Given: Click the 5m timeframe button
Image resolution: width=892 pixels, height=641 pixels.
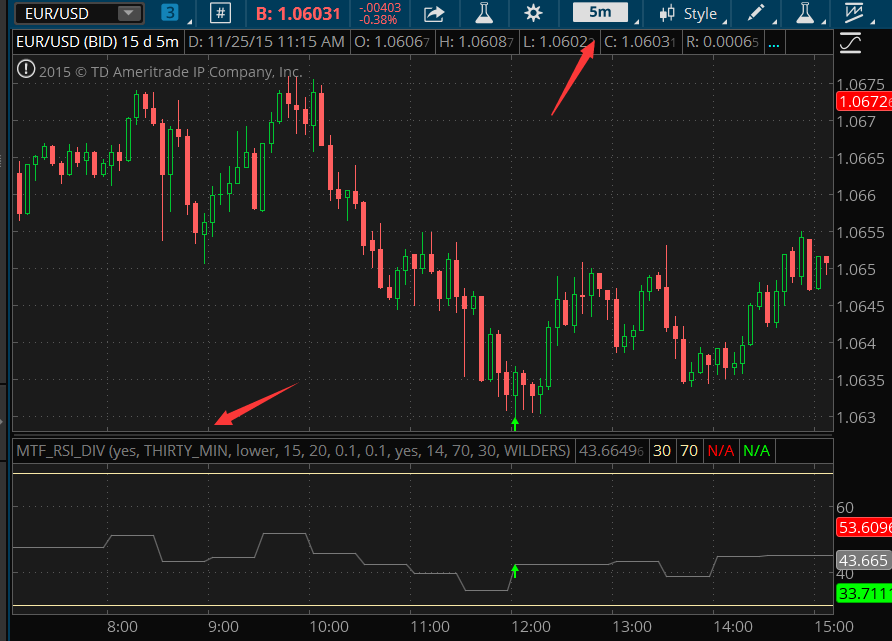Looking at the screenshot, I should pyautogui.click(x=600, y=12).
